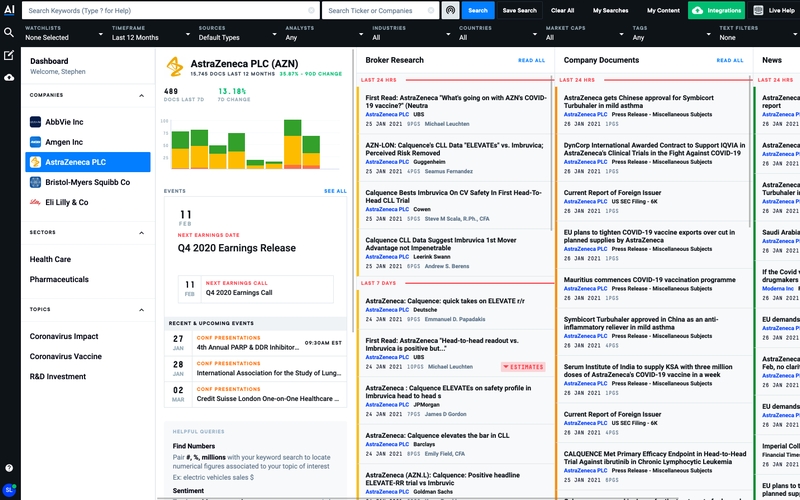Click Read All in Broker Research
Image resolution: width=800 pixels, height=500 pixels.
coord(532,60)
